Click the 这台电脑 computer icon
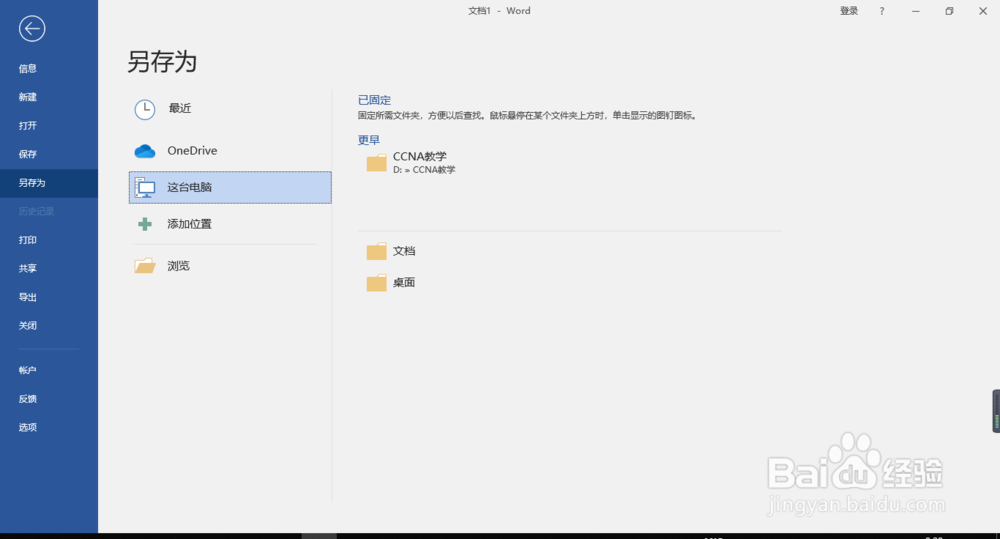1000x539 pixels. 145,188
